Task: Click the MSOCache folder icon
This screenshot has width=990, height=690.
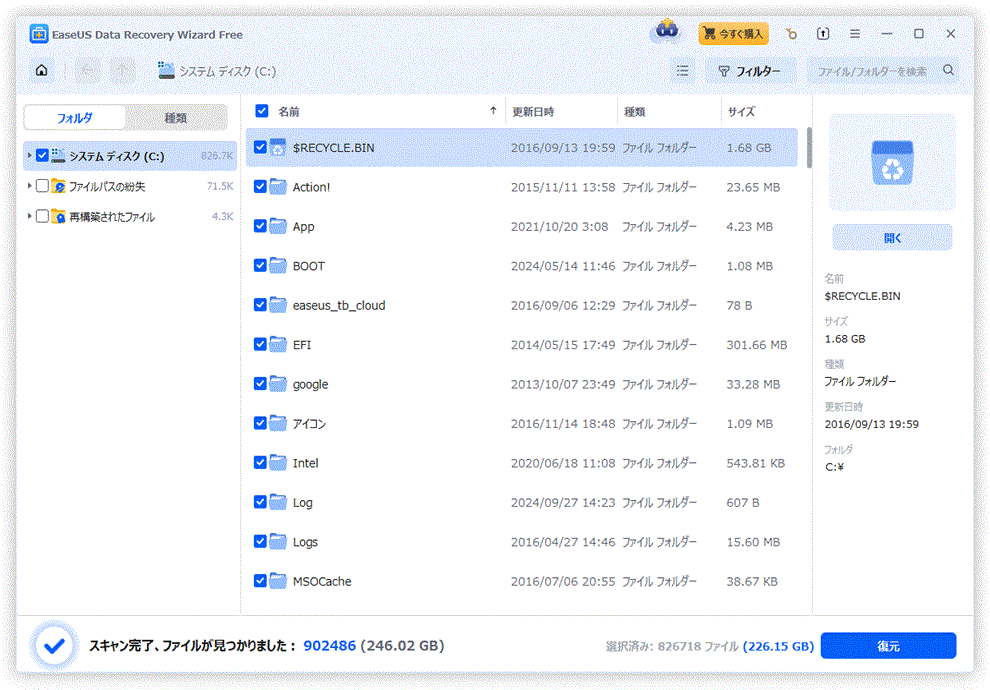Action: click(x=278, y=581)
